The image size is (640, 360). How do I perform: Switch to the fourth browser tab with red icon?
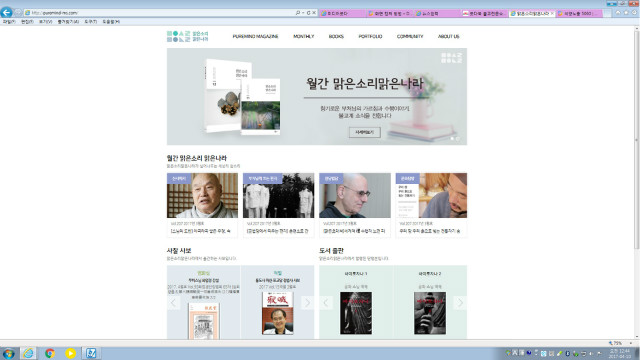pos(484,13)
